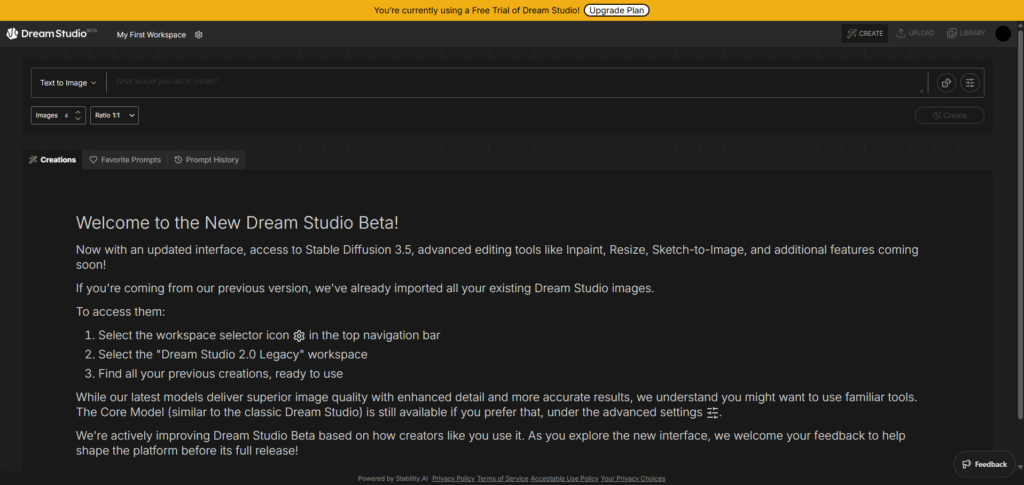Open the Feedback chat button
Screen dimensions: 1024x485
pyautogui.click(x=983, y=464)
